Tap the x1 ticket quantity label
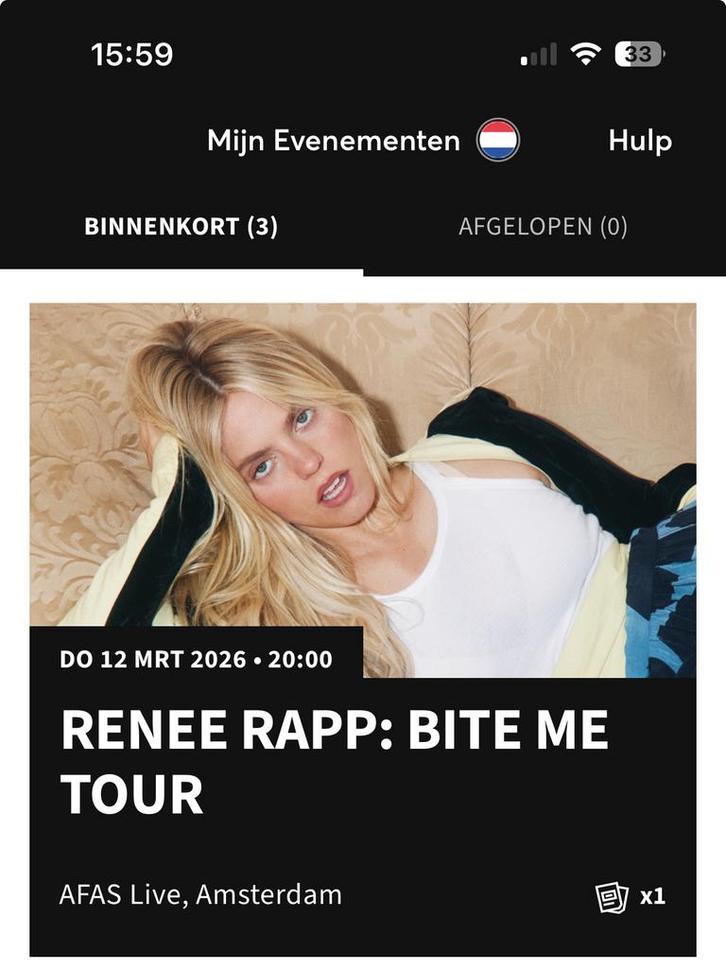This screenshot has height=968, width=726. 653,896
